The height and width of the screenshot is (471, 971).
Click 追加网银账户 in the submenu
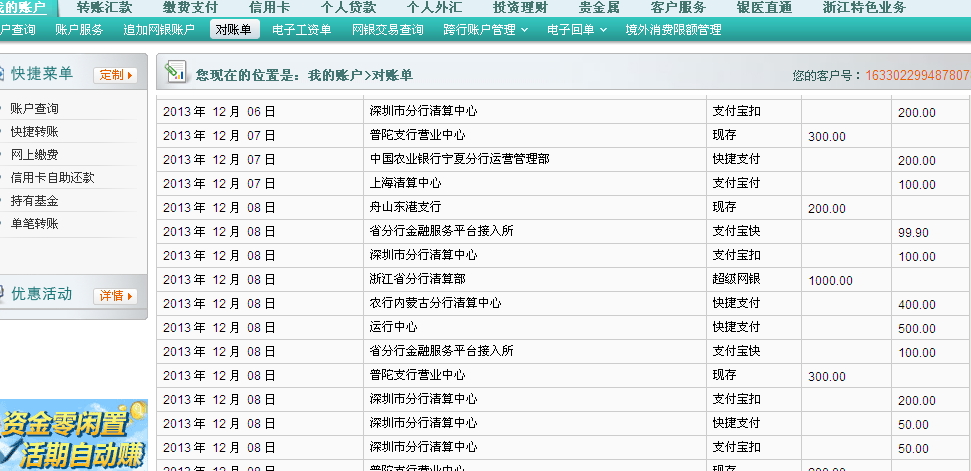click(x=158, y=30)
